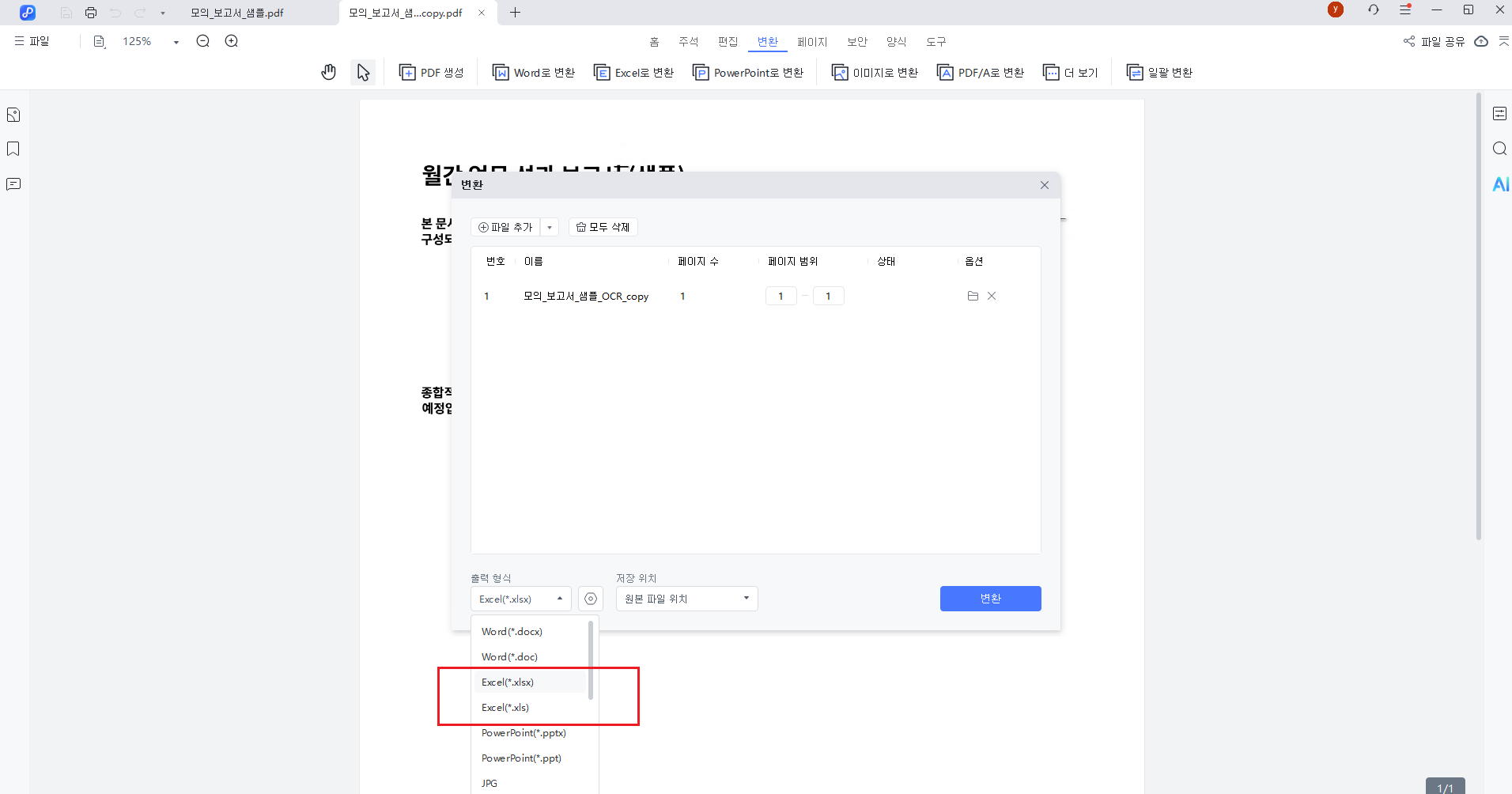Screen dimensions: 1512x794
Task: Expand the 파일 추가 dropdown arrow
Action: point(550,227)
